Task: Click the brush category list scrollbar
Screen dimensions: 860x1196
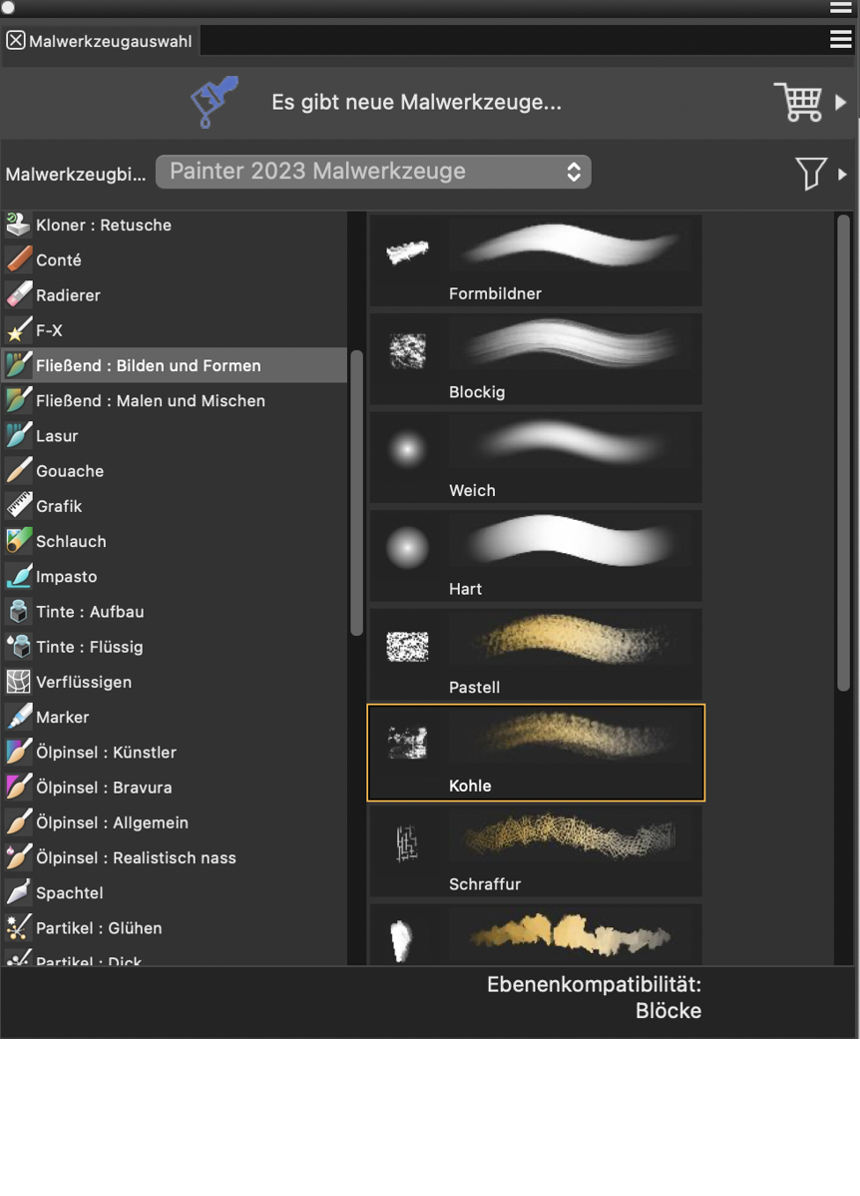Action: pyautogui.click(x=356, y=492)
